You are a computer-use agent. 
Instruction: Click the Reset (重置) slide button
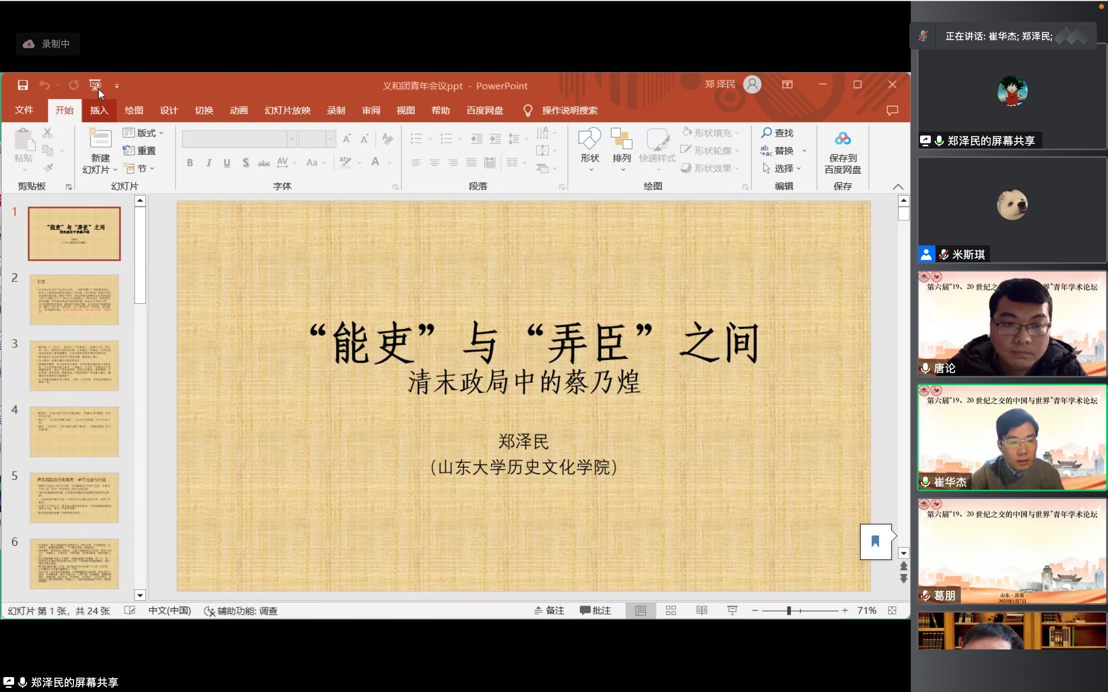pyautogui.click(x=139, y=151)
